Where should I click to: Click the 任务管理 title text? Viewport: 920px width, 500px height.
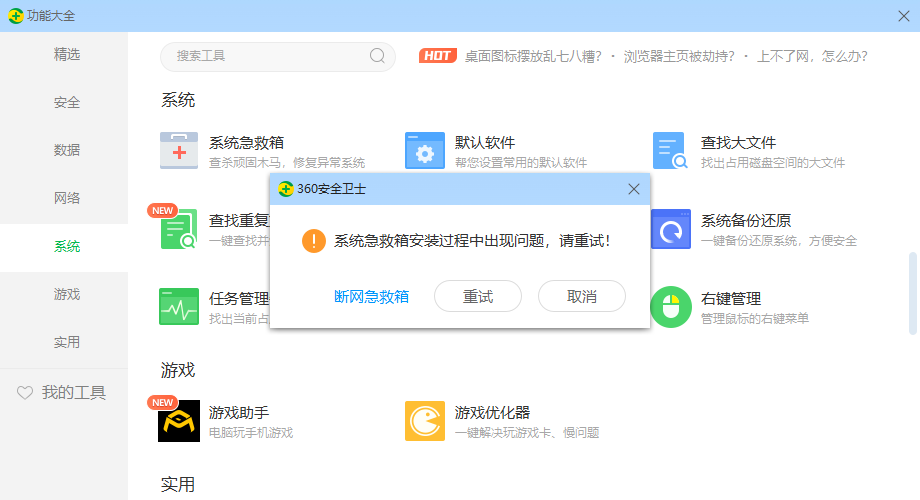tap(239, 299)
